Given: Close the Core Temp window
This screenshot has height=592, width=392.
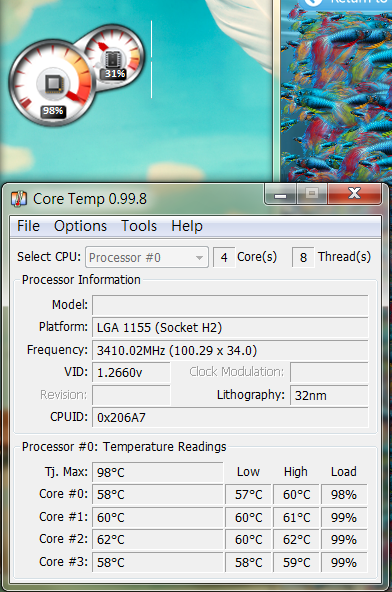Looking at the screenshot, I should click(354, 194).
